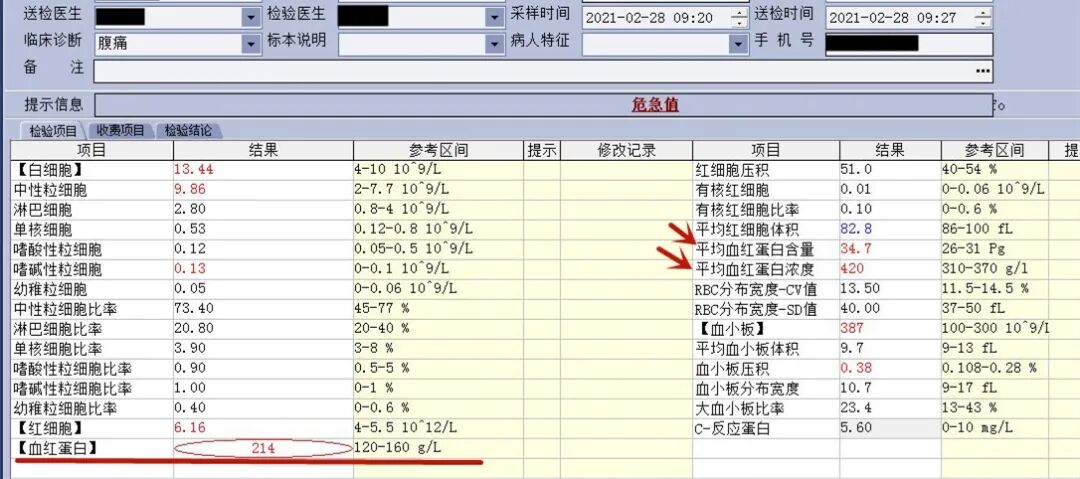The image size is (1080, 479).
Task: Select the 平均血红蛋白浓度 row
Action: [886, 269]
